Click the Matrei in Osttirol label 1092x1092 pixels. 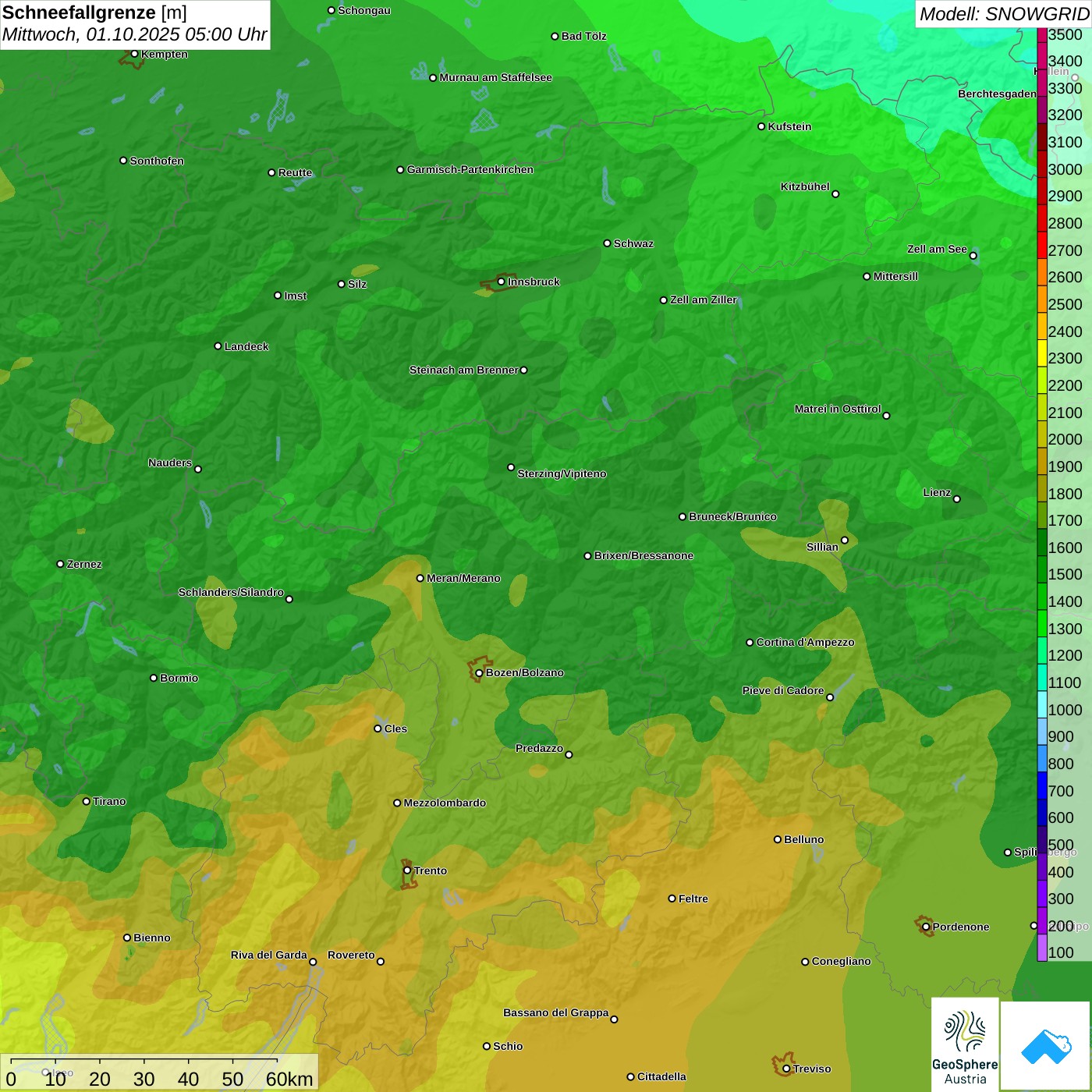838,409
